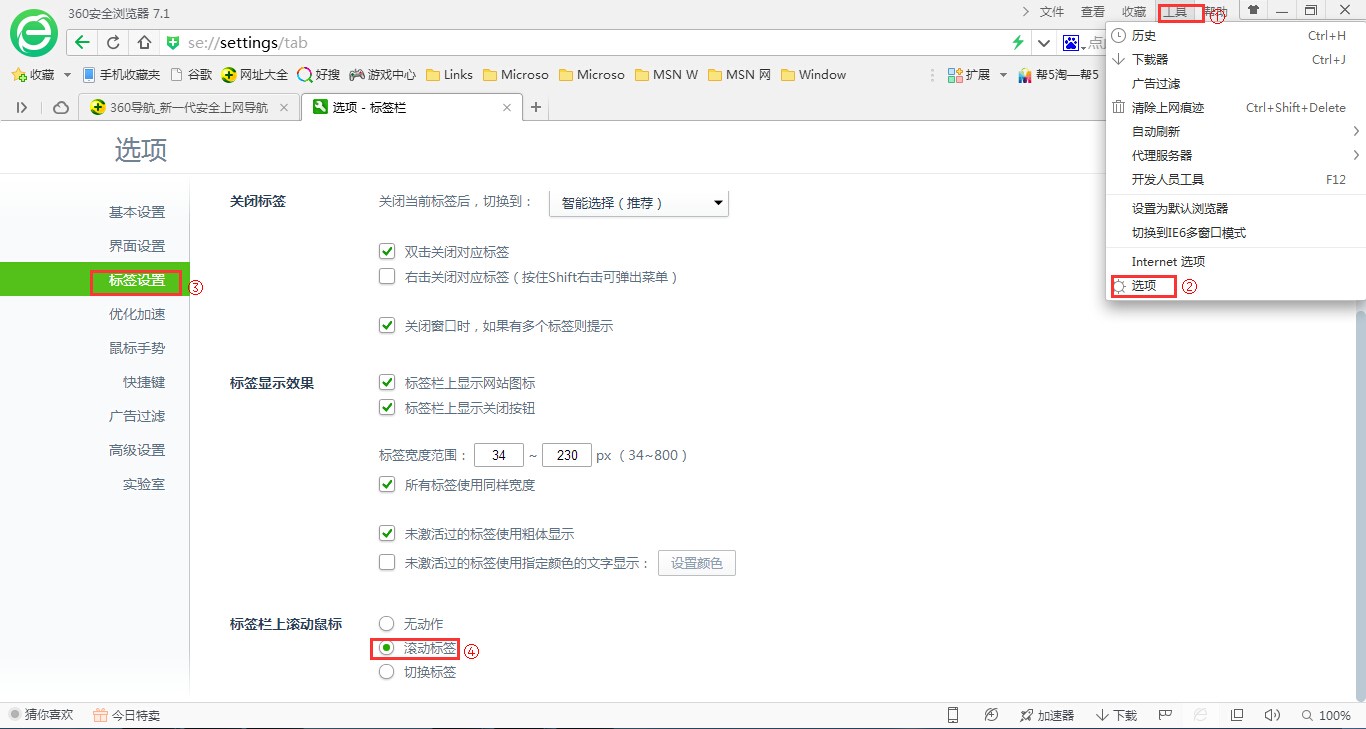
Task: Click the Baidu paw search engine icon
Action: pyautogui.click(x=1071, y=43)
